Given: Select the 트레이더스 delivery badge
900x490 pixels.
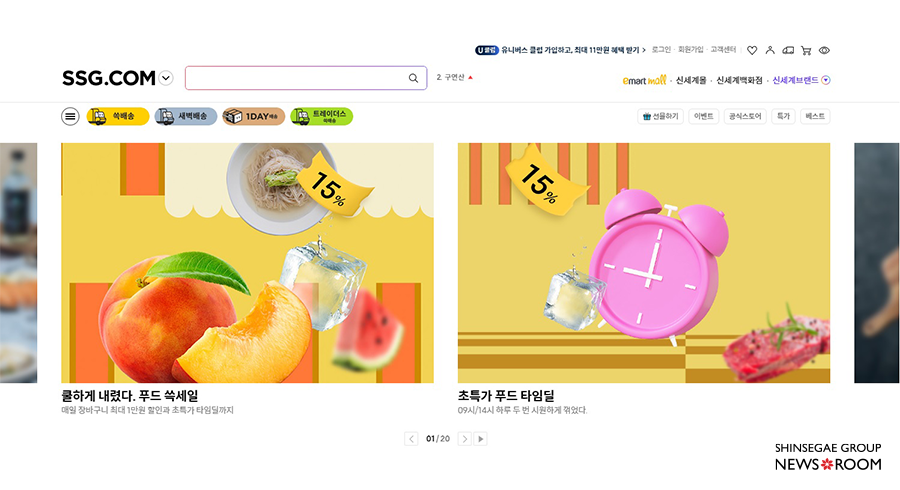Looking at the screenshot, I should point(321,116).
